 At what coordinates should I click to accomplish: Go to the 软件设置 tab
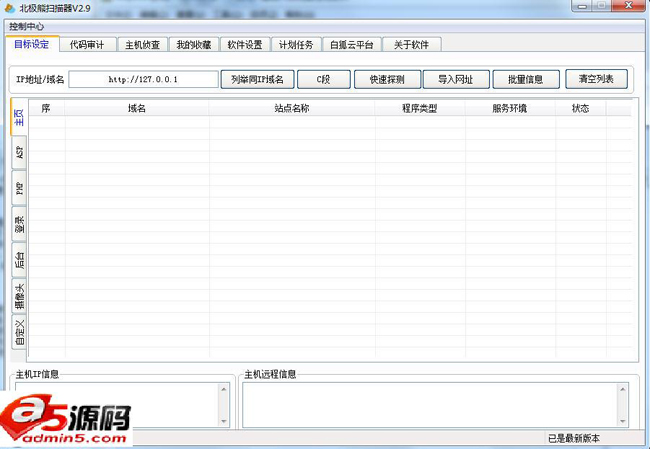(x=245, y=44)
